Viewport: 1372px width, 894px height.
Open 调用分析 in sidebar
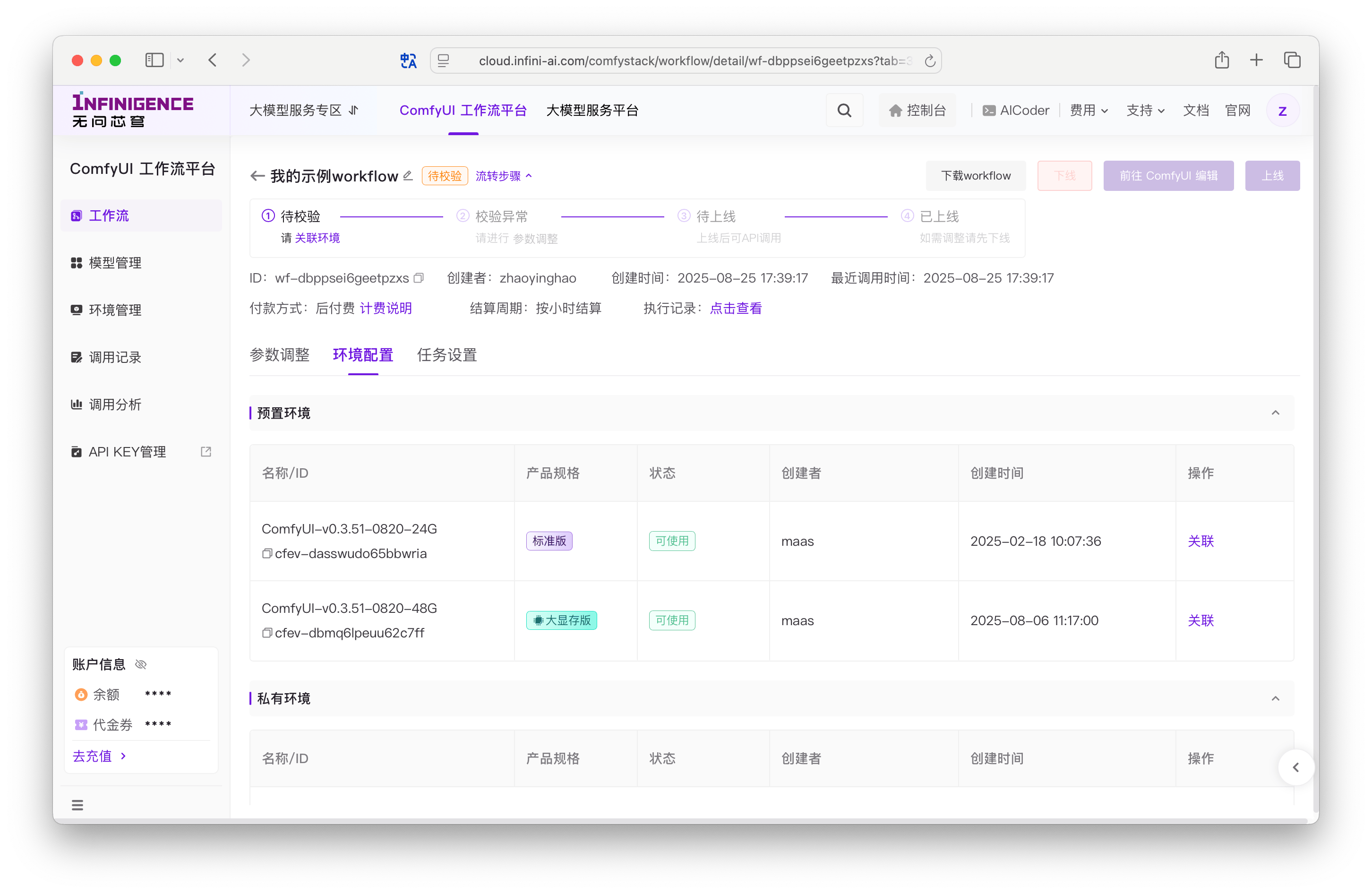pyautogui.click(x=141, y=404)
